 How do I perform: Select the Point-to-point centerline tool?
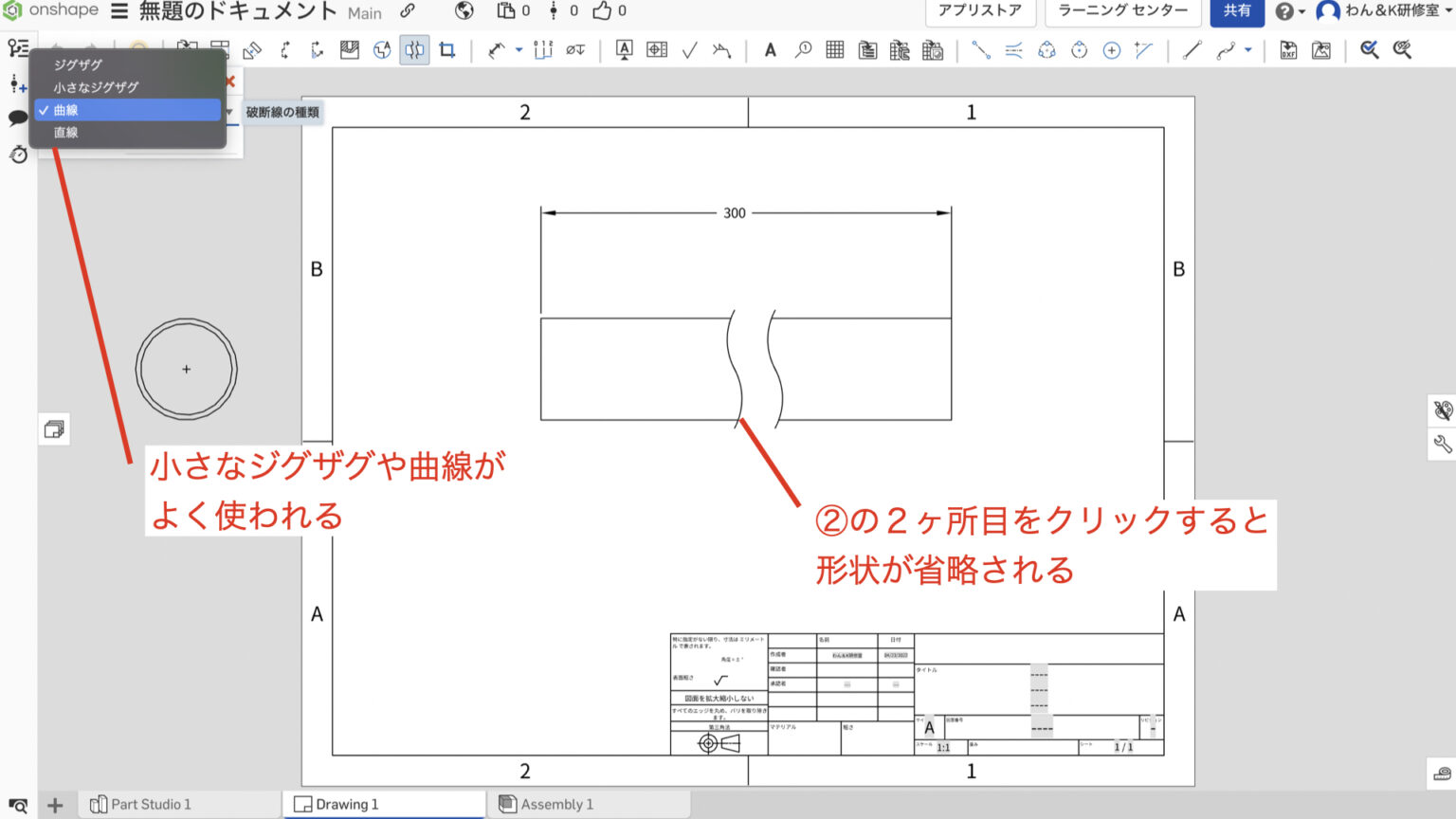pos(981,50)
